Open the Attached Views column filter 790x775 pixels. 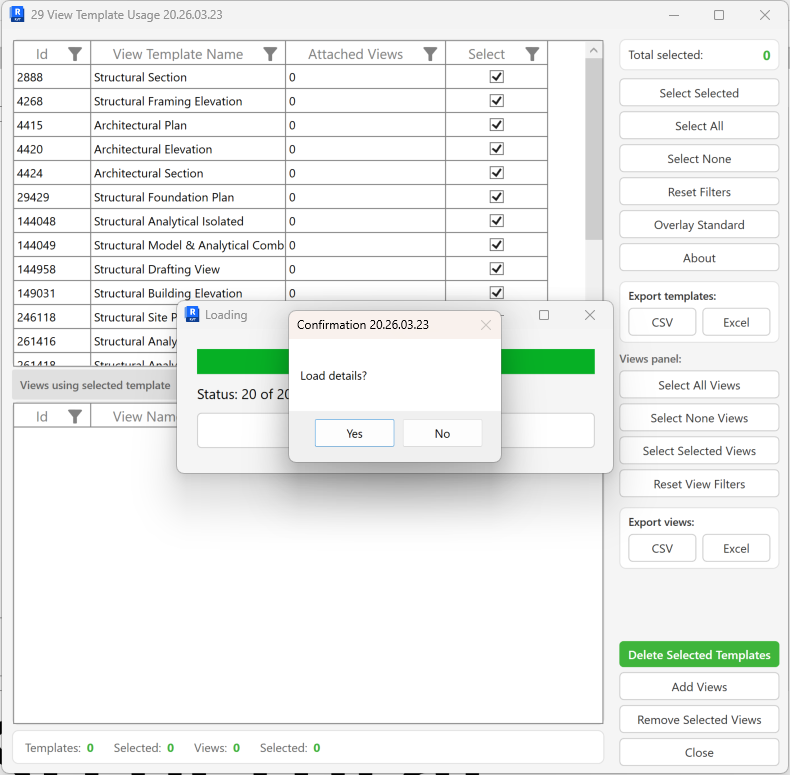click(430, 54)
